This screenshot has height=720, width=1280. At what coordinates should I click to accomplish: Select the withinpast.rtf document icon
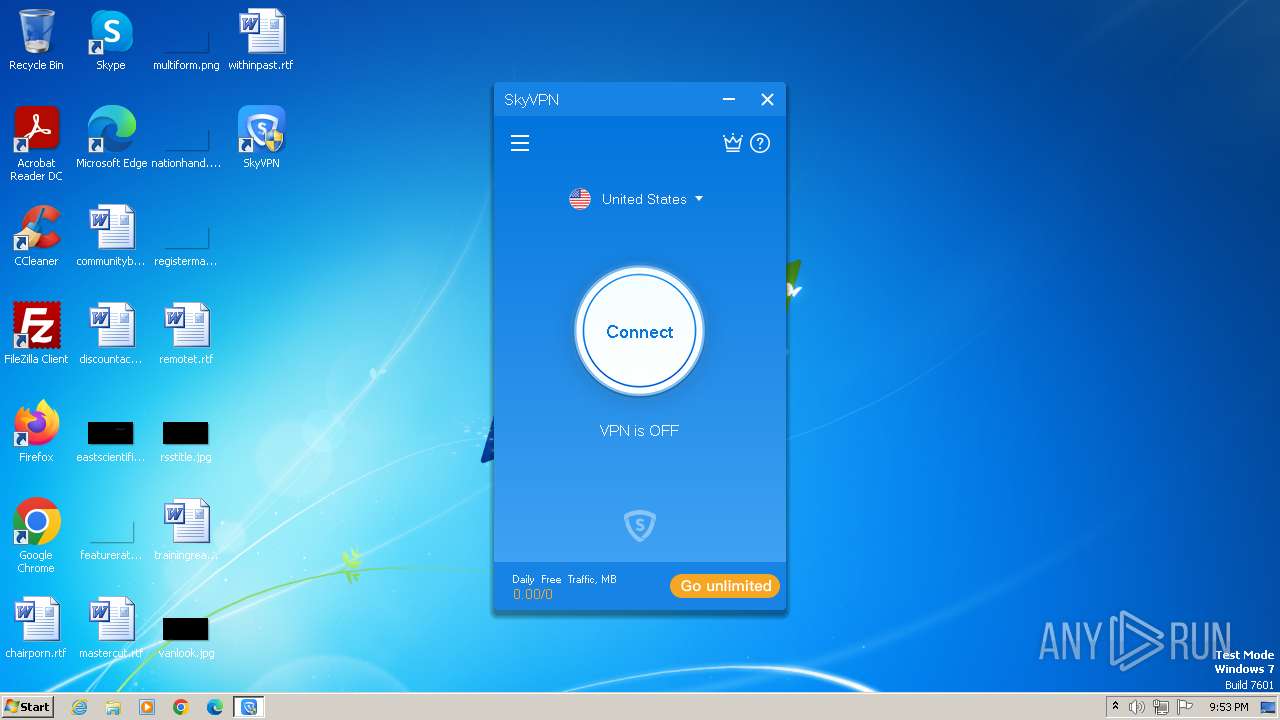(261, 40)
